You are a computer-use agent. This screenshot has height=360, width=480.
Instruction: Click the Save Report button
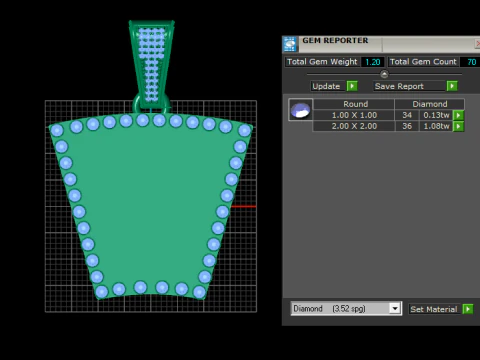(x=409, y=86)
